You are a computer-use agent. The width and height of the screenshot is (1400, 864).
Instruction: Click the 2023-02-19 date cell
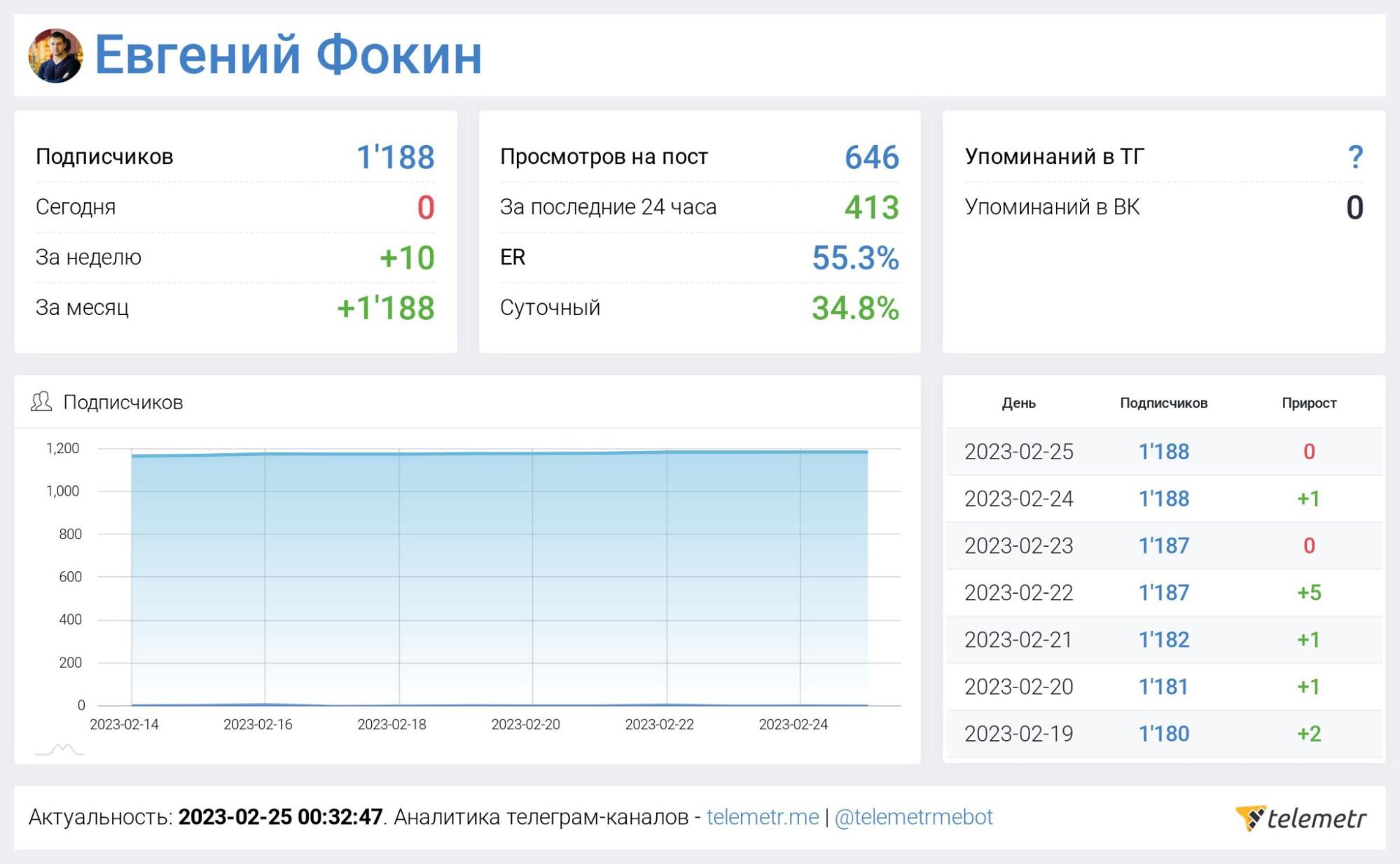[1019, 733]
